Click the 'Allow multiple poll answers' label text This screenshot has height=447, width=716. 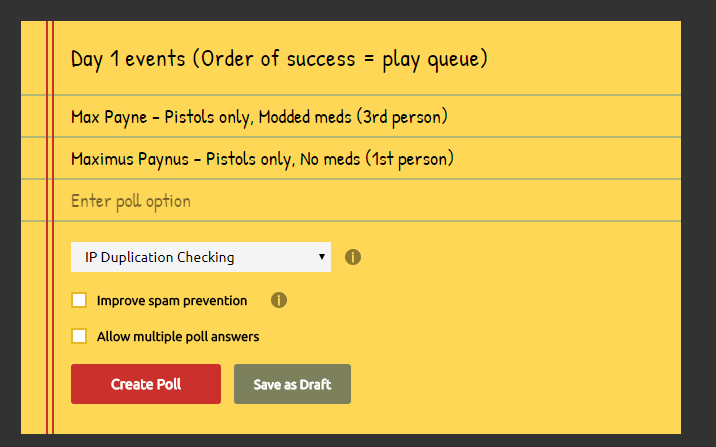click(x=178, y=337)
